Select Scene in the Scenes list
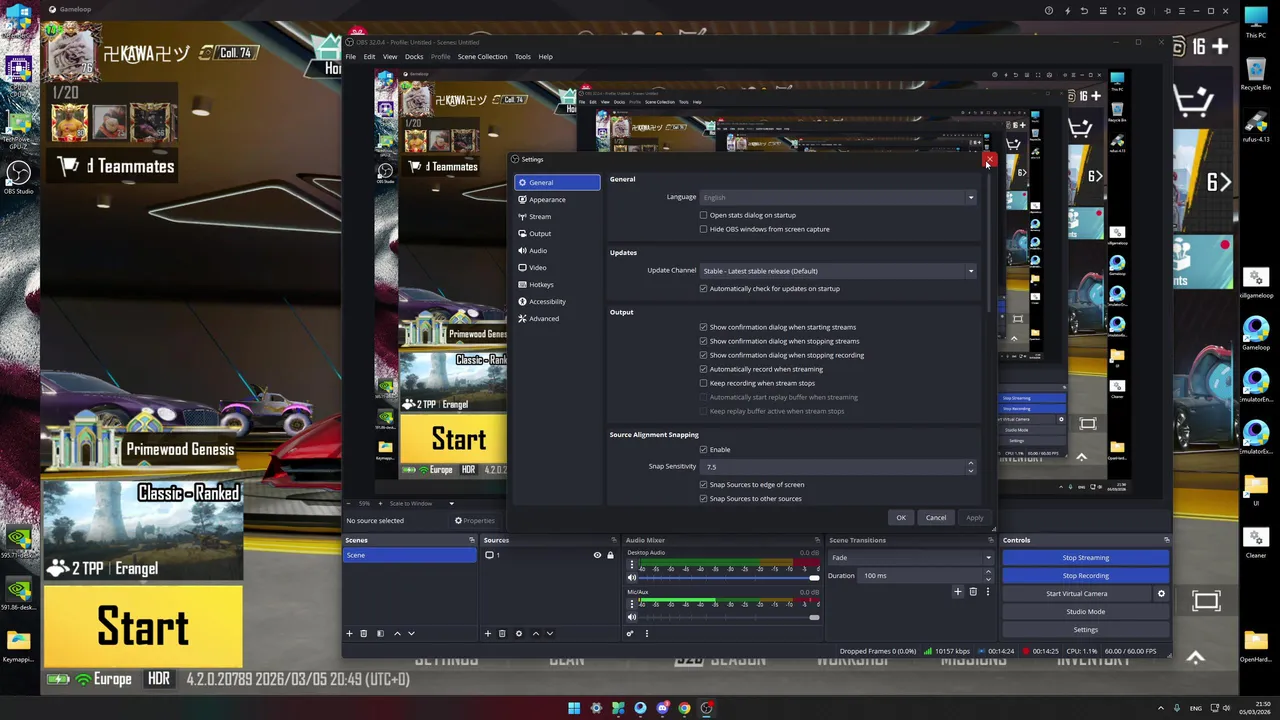This screenshot has height=720, width=1280. tap(409, 555)
